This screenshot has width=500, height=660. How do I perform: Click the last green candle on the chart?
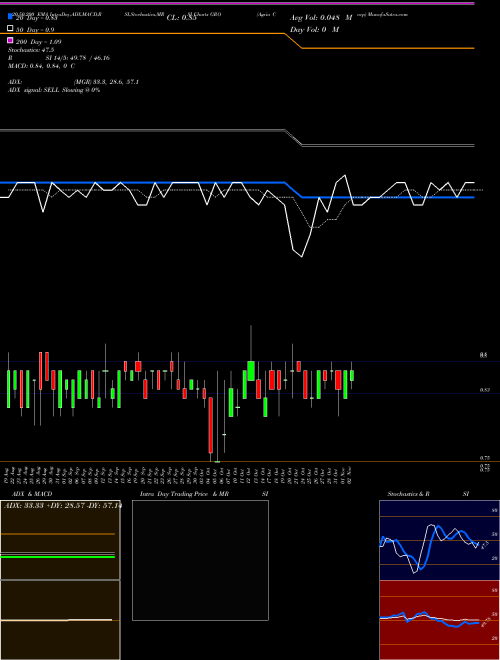(352, 375)
